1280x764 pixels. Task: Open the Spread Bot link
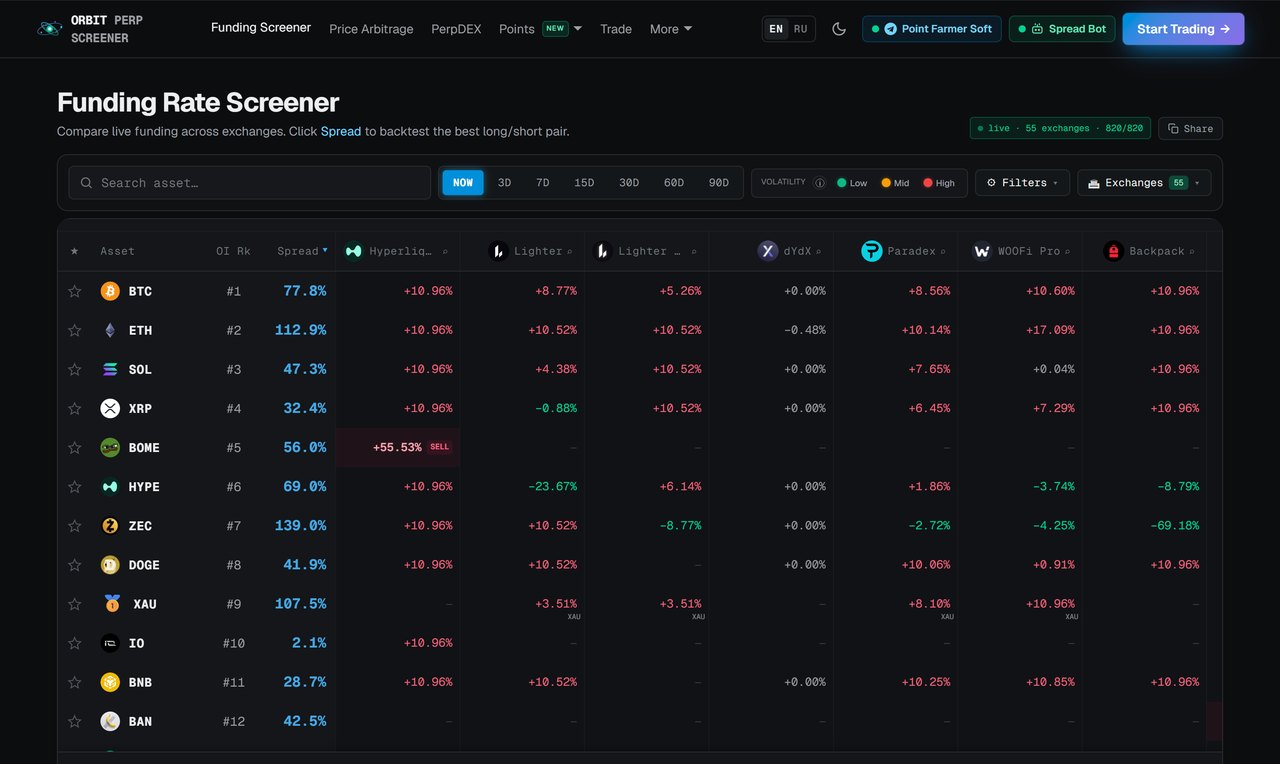1062,29
